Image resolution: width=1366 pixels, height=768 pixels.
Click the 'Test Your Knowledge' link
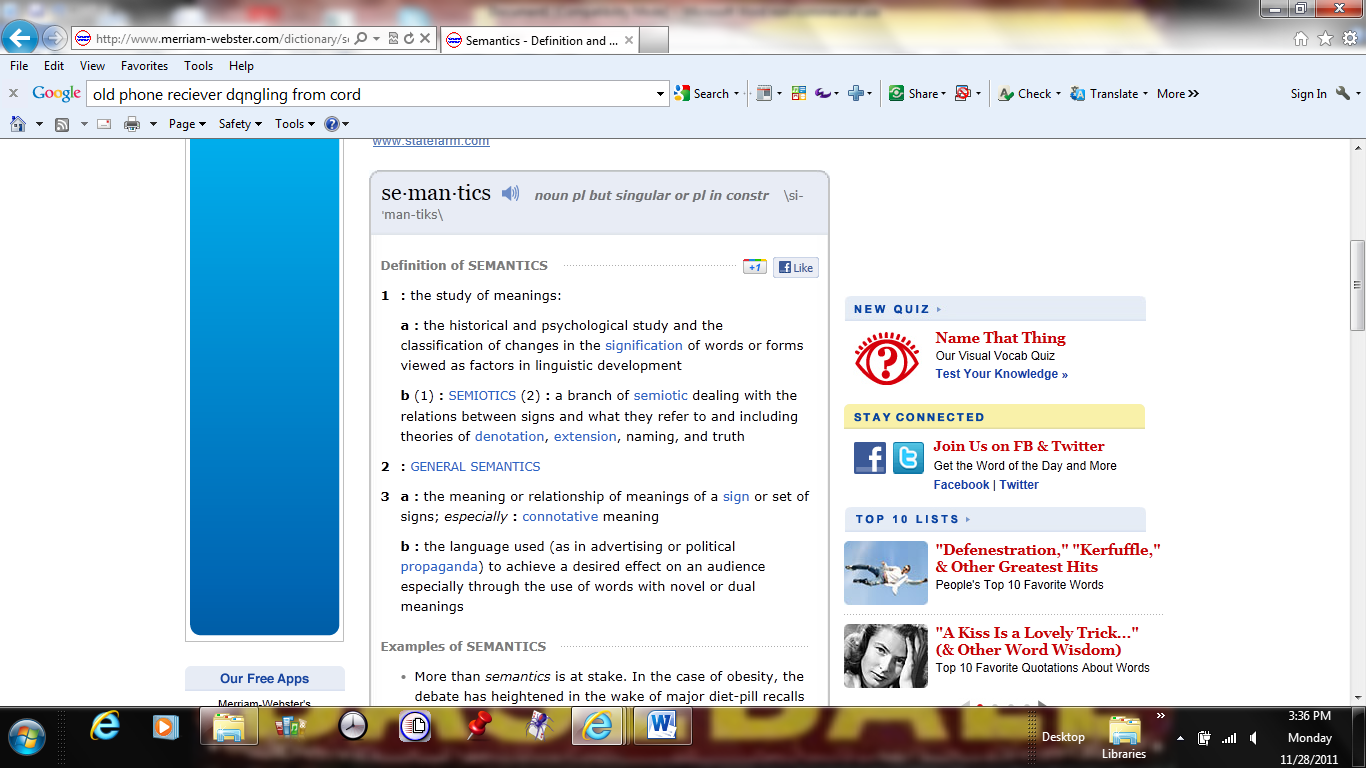pos(1001,374)
